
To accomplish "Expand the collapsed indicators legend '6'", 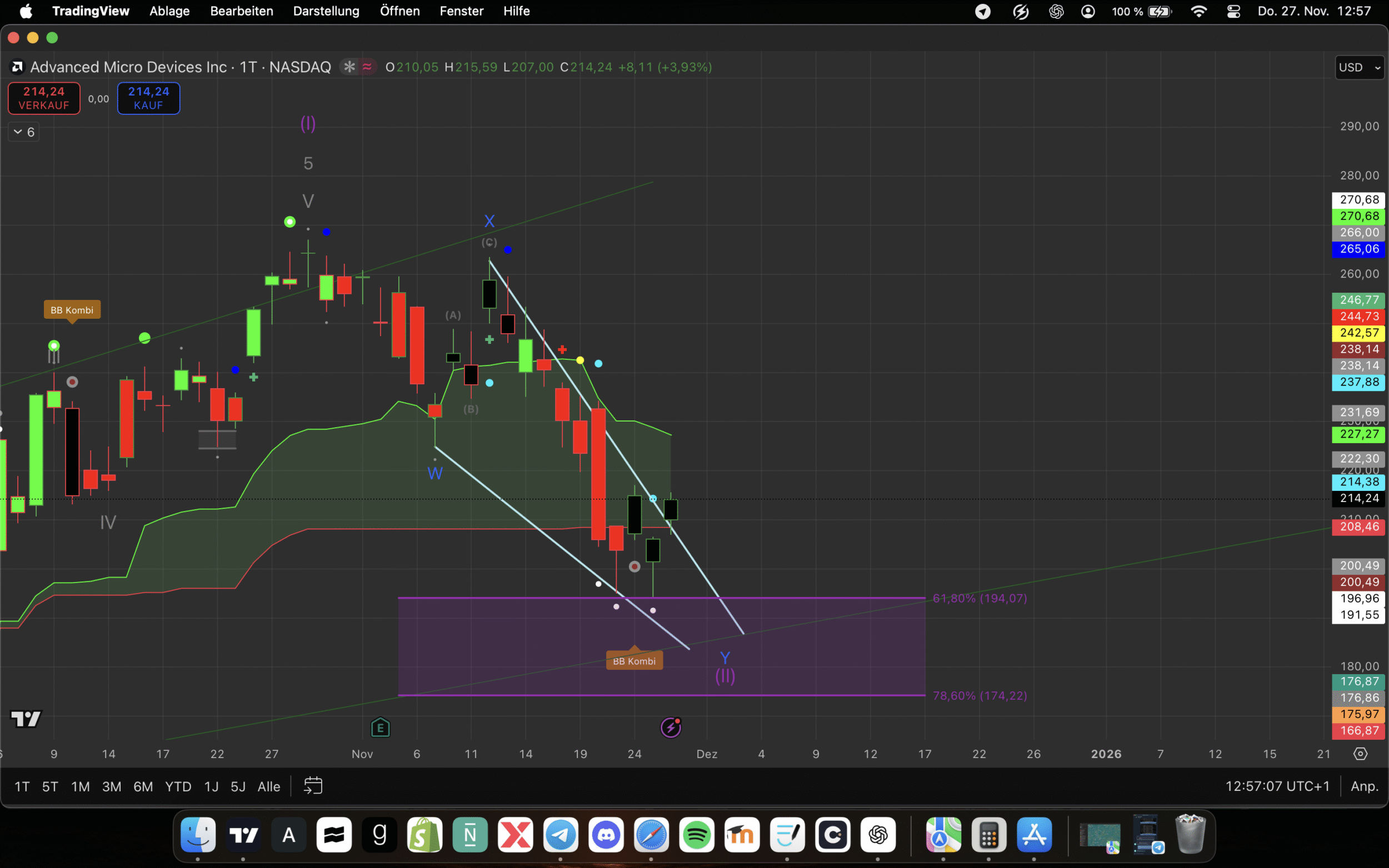I will tap(23, 132).
